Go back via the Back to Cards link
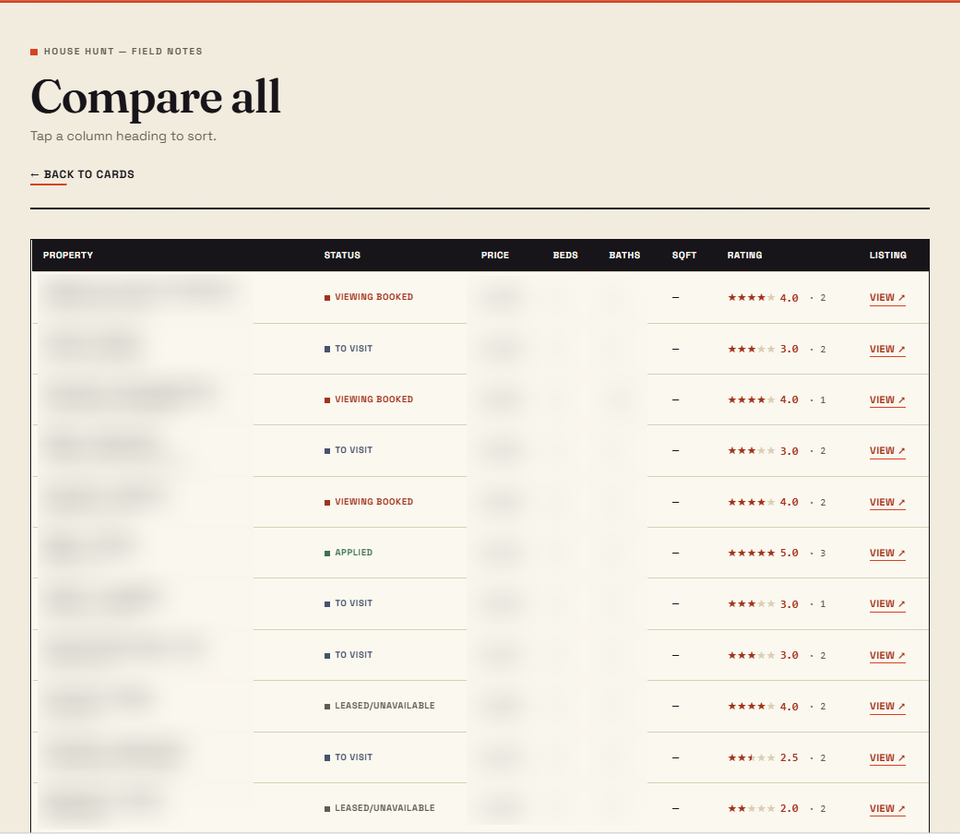This screenshot has height=834, width=960. pyautogui.click(x=83, y=175)
